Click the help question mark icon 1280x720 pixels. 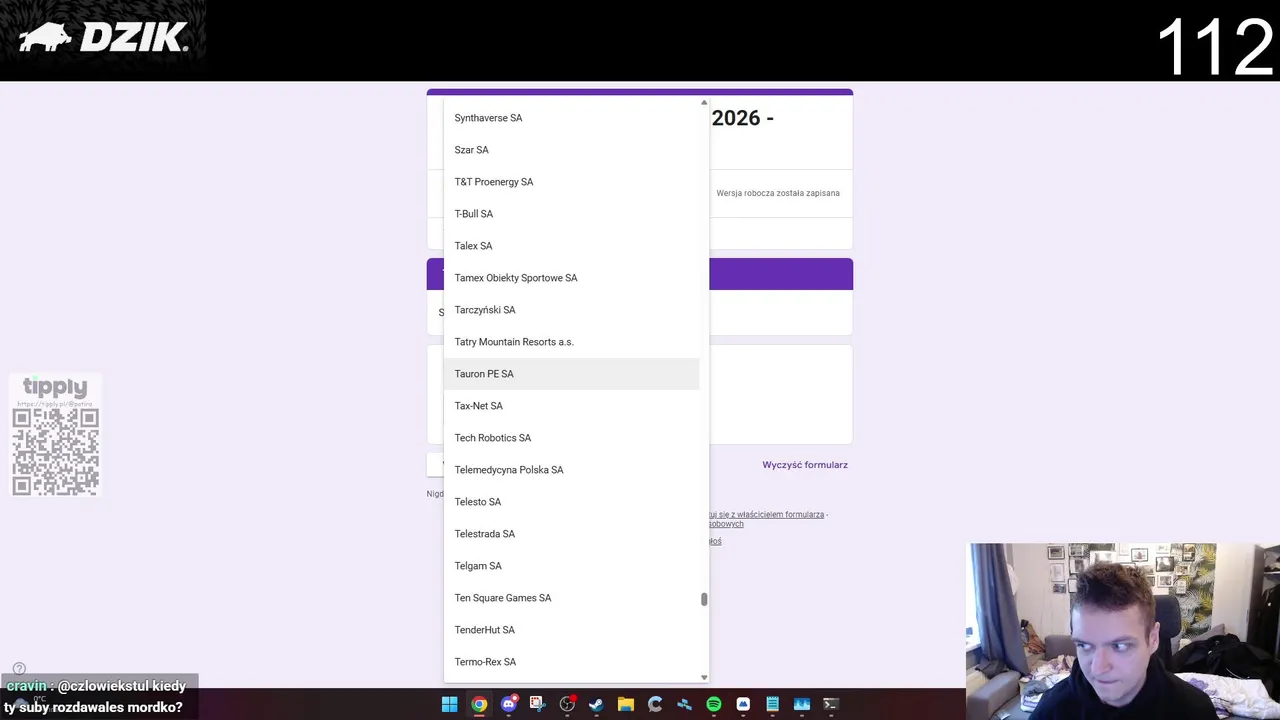[19, 669]
